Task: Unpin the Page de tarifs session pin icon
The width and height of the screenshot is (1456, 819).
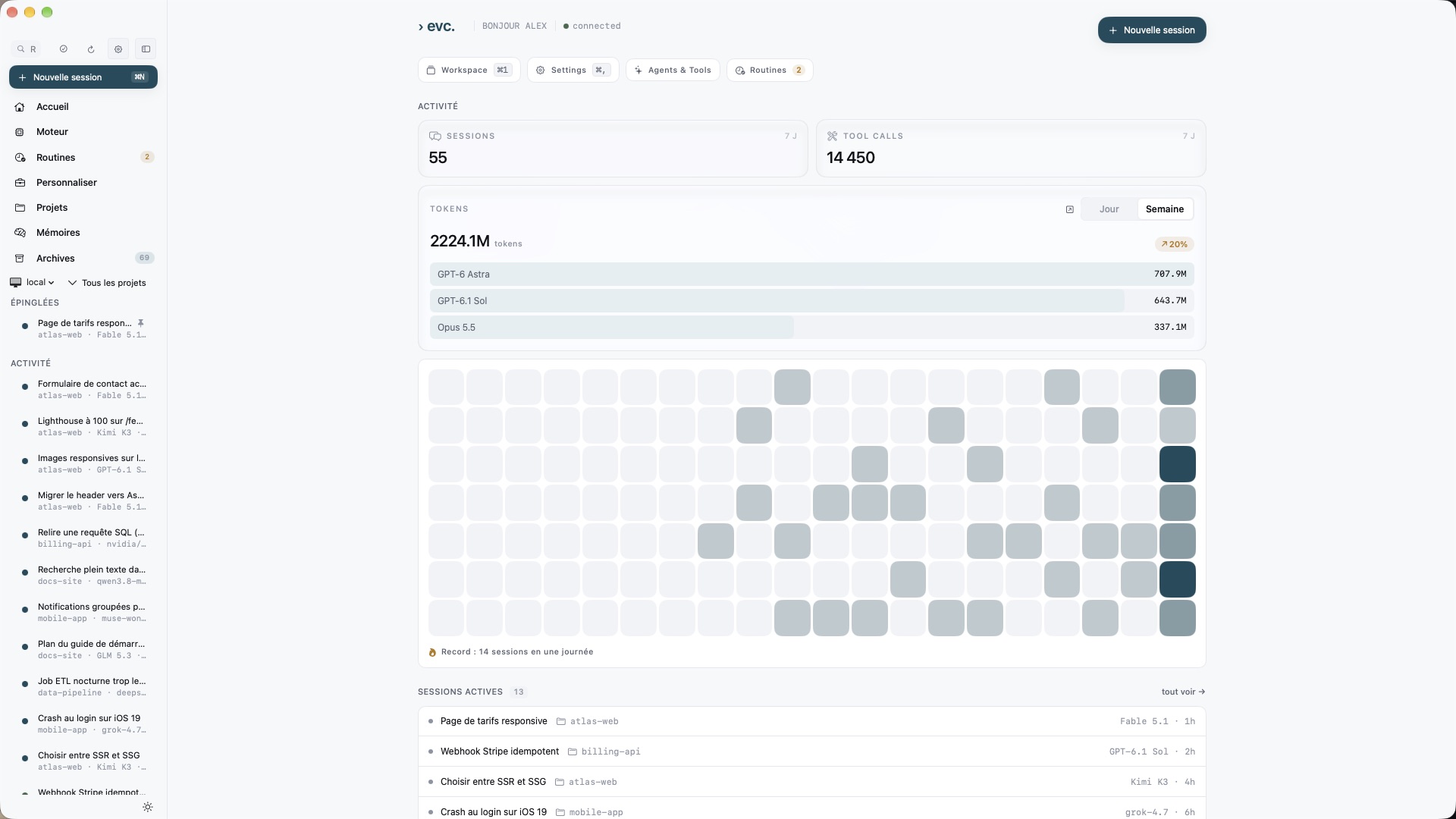Action: pos(140,323)
